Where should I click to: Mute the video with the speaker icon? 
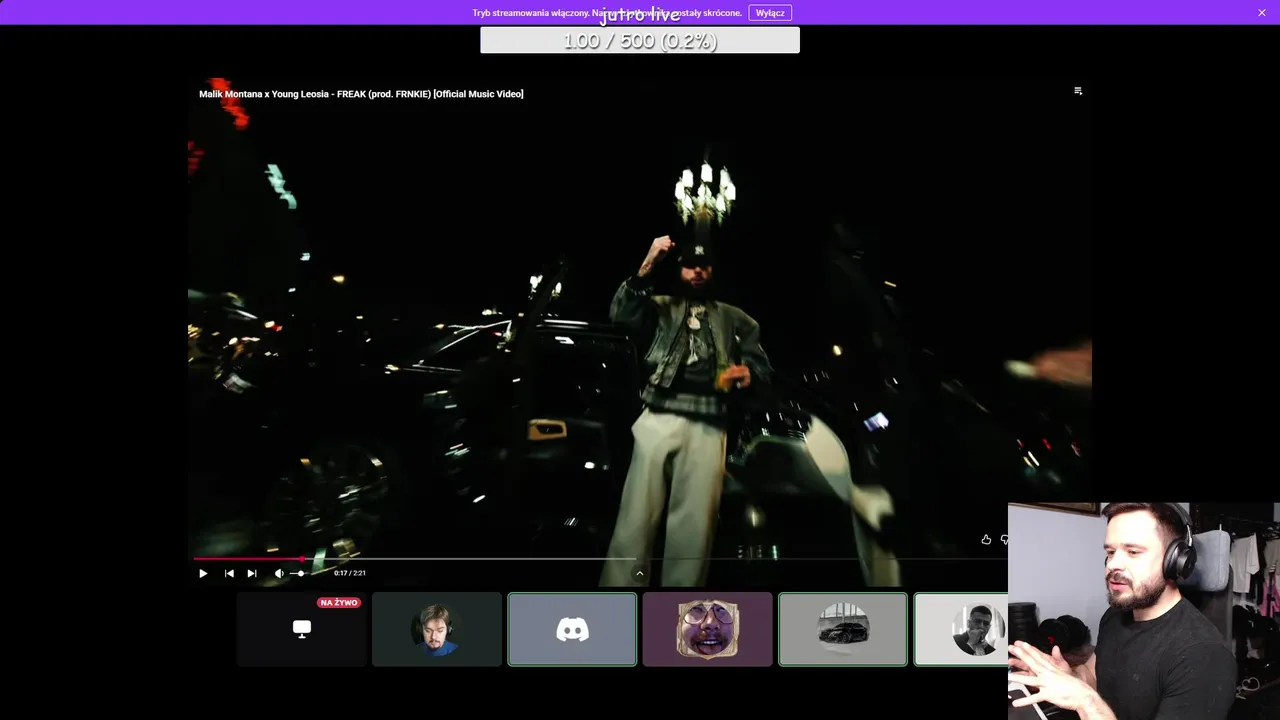[279, 574]
